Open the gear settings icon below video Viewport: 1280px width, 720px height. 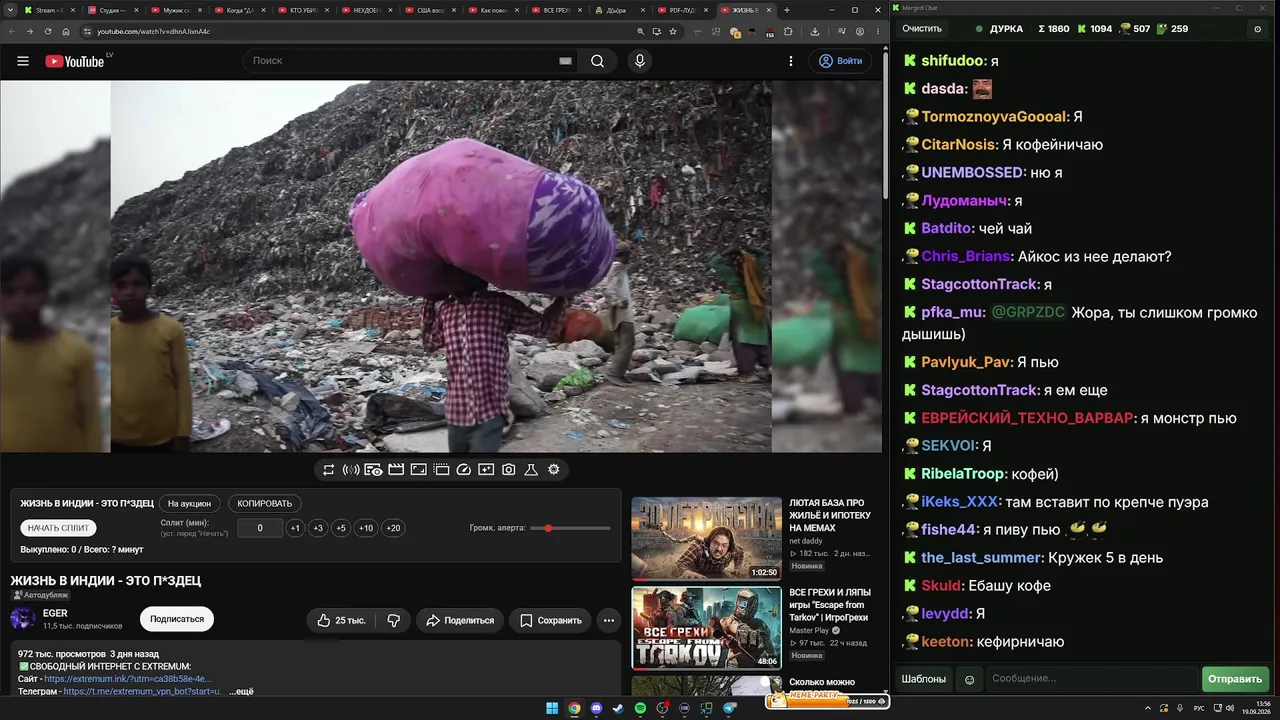point(554,470)
